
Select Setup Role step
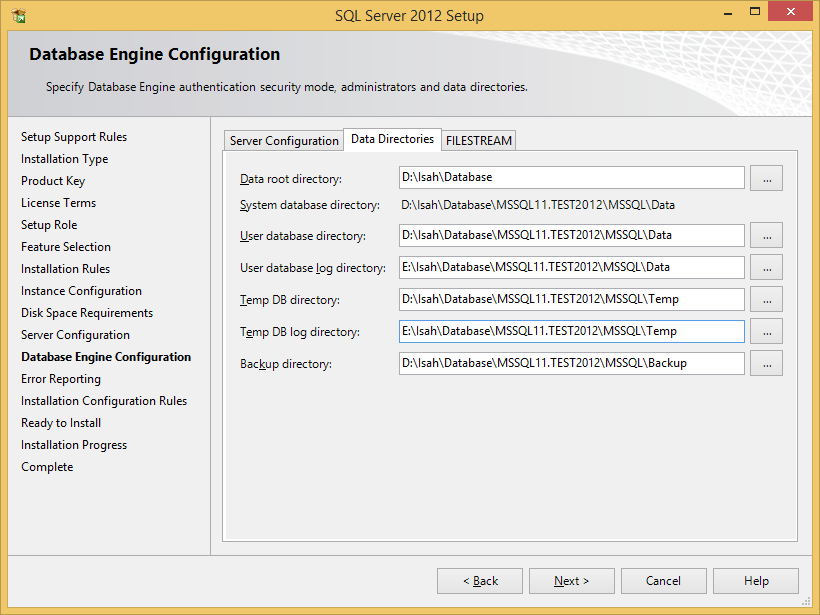pyautogui.click(x=49, y=225)
